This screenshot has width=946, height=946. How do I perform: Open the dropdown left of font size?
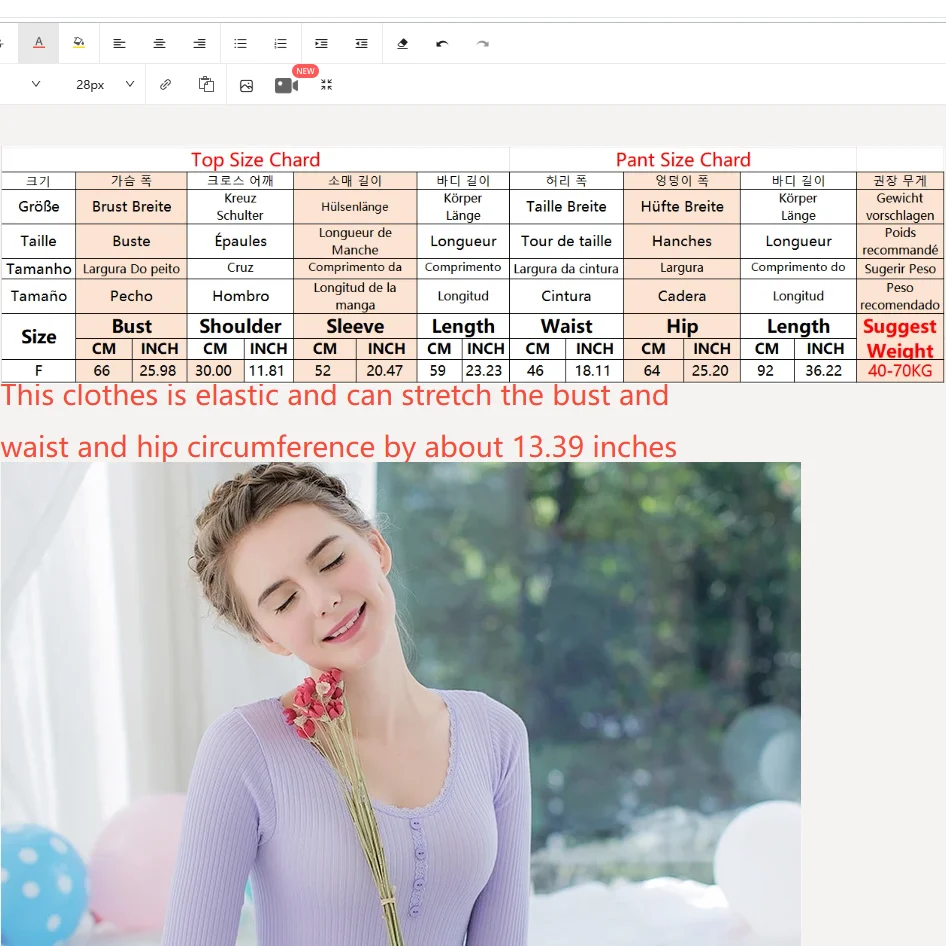[x=36, y=85]
